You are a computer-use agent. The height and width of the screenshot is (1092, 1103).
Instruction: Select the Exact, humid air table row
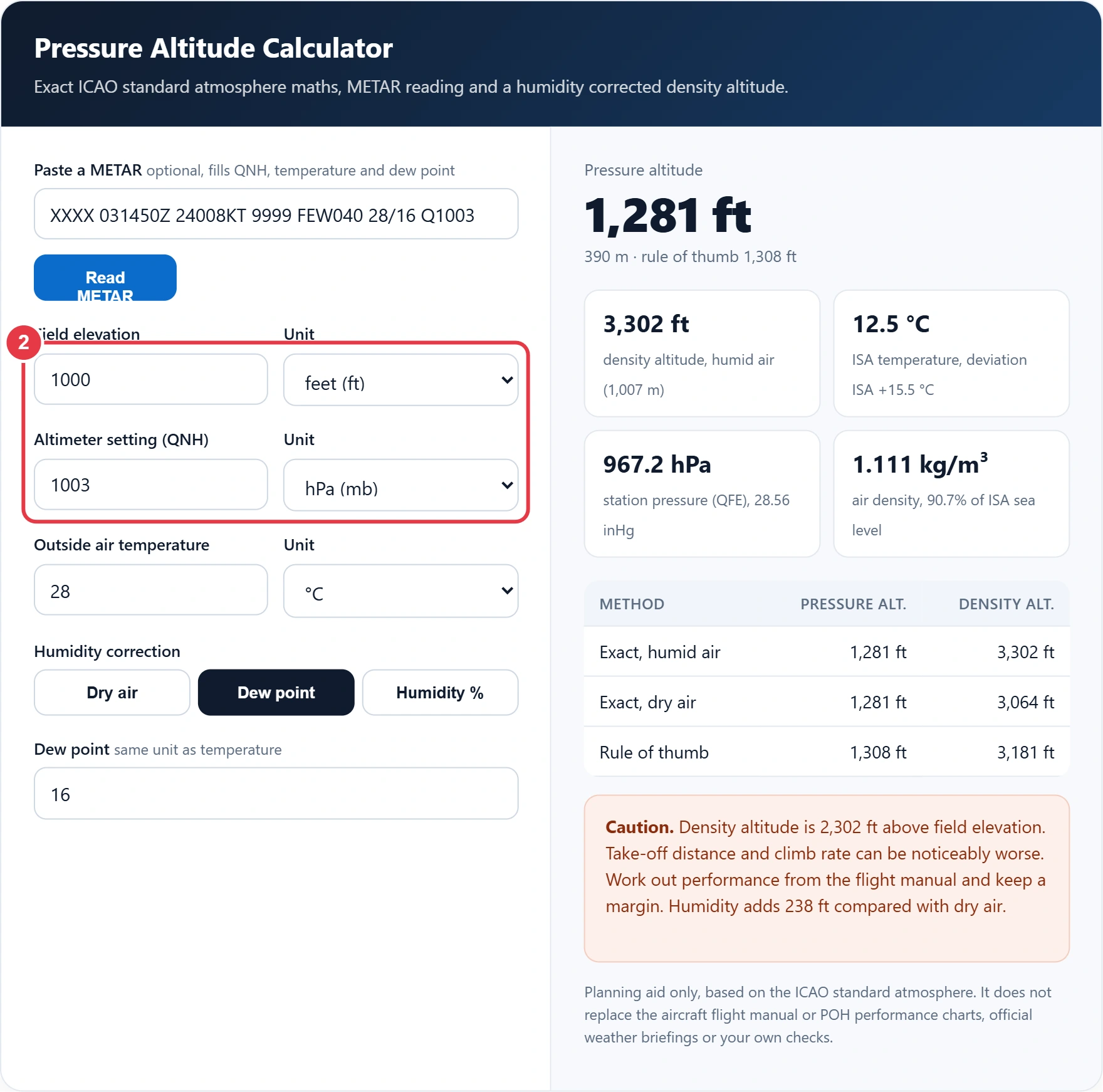827,652
